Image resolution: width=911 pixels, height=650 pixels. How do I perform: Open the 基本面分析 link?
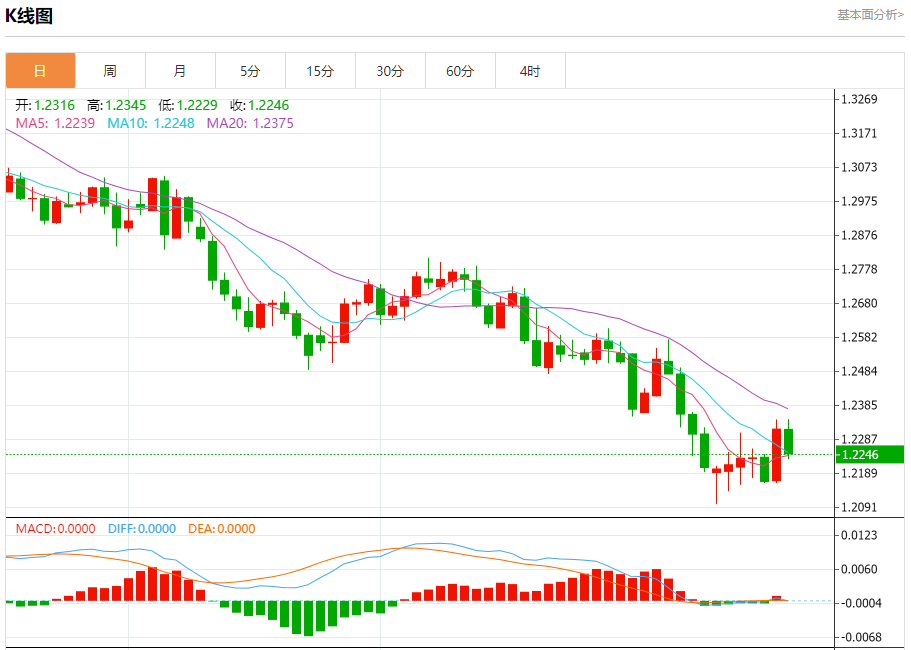(870, 15)
